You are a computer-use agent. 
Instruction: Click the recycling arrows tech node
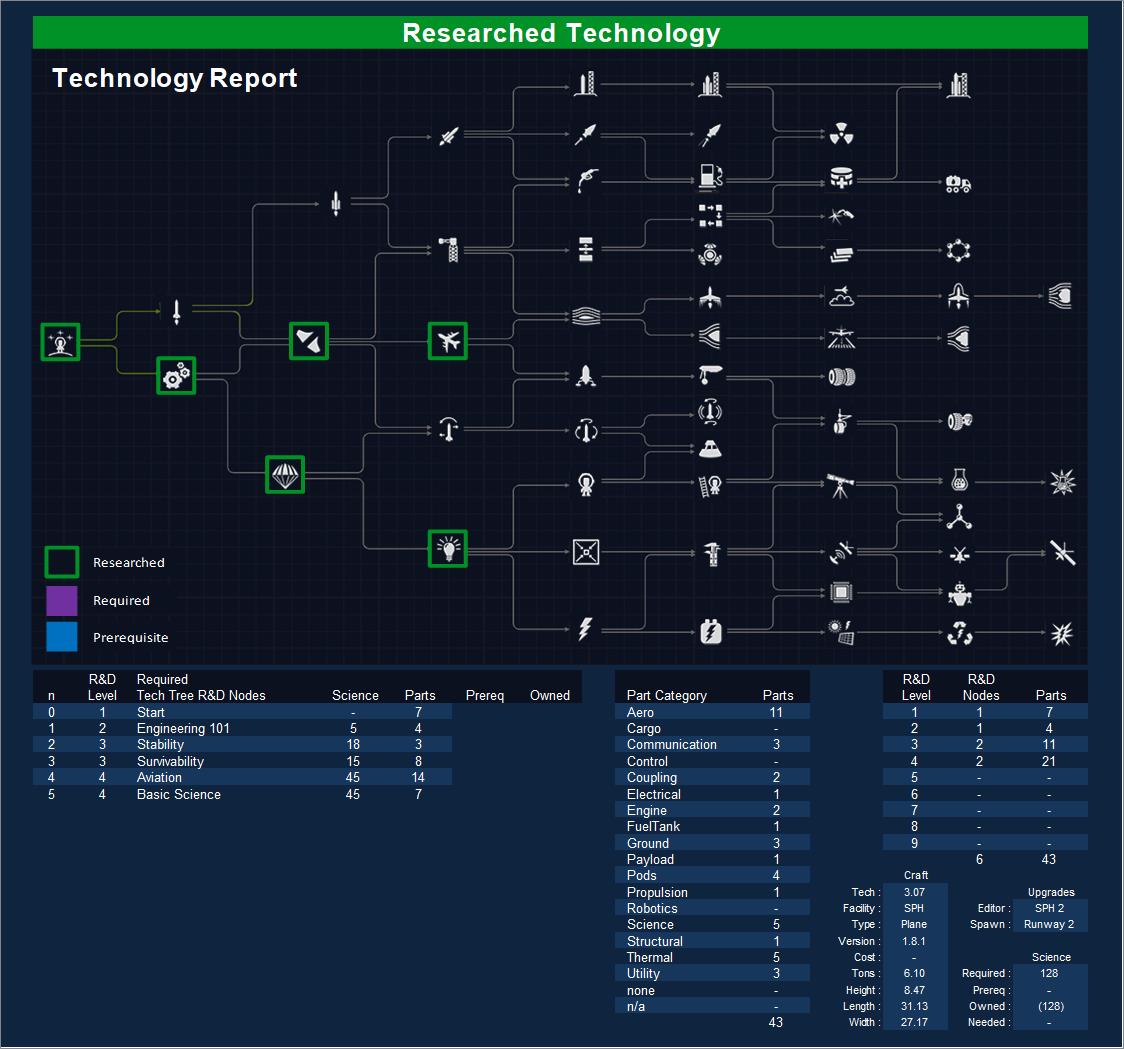[959, 632]
